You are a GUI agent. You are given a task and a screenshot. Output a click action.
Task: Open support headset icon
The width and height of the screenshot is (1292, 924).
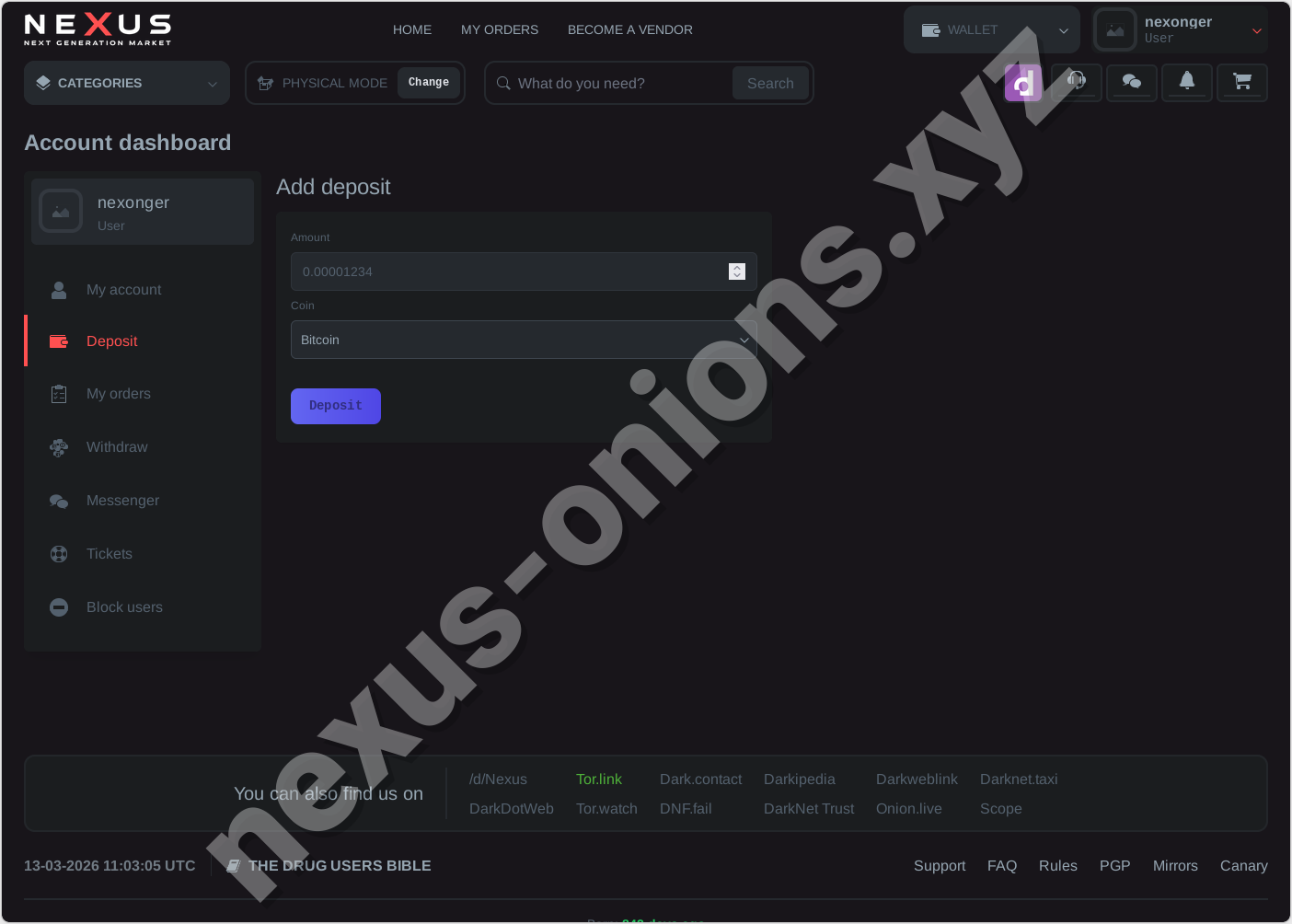click(x=1077, y=83)
